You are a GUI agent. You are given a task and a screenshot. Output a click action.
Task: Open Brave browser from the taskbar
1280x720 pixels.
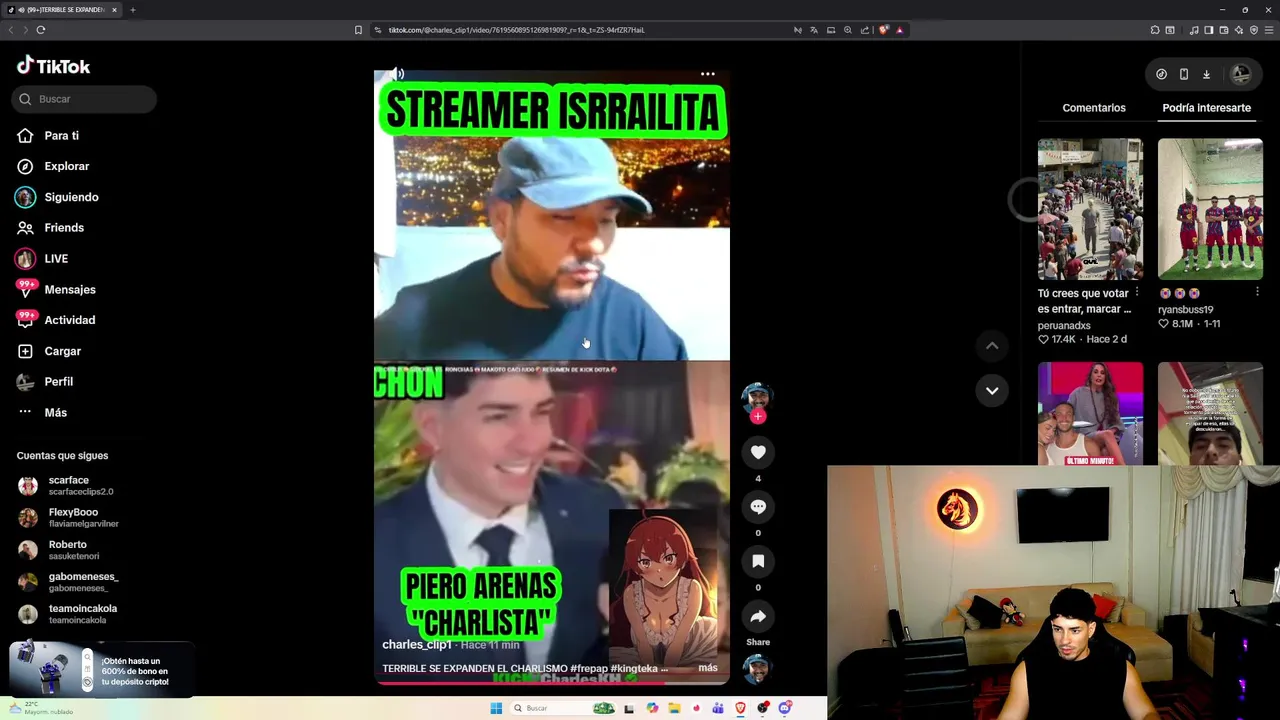point(741,708)
